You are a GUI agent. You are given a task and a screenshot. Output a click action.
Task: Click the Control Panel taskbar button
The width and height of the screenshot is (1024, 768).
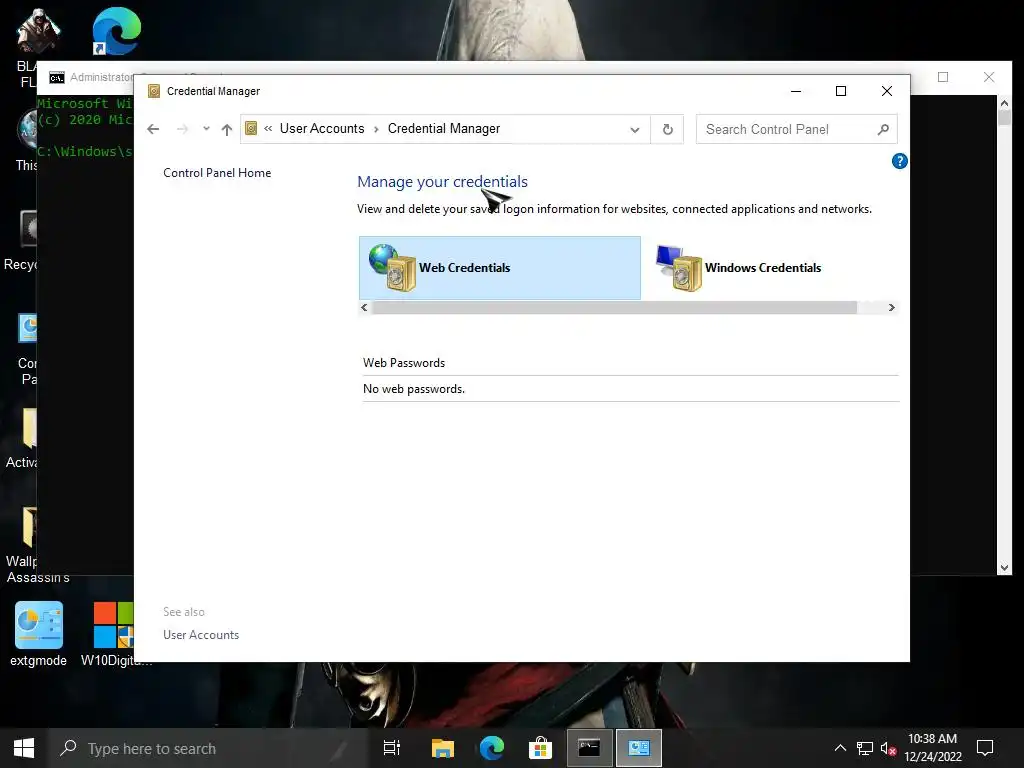(639, 748)
